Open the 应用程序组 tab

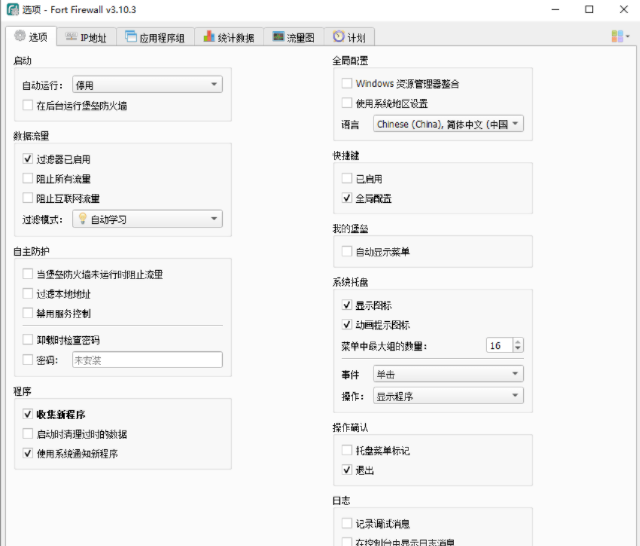[155, 37]
